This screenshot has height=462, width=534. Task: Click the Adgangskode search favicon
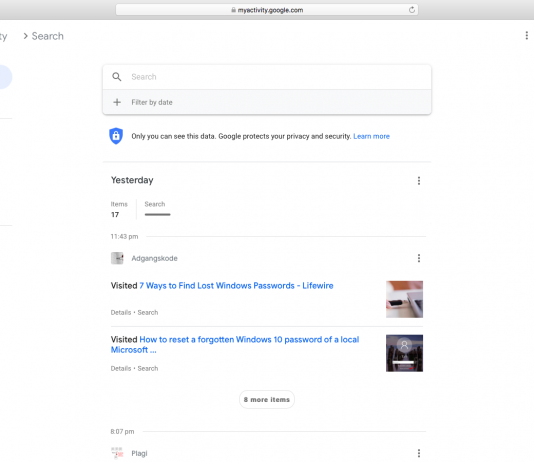(117, 258)
